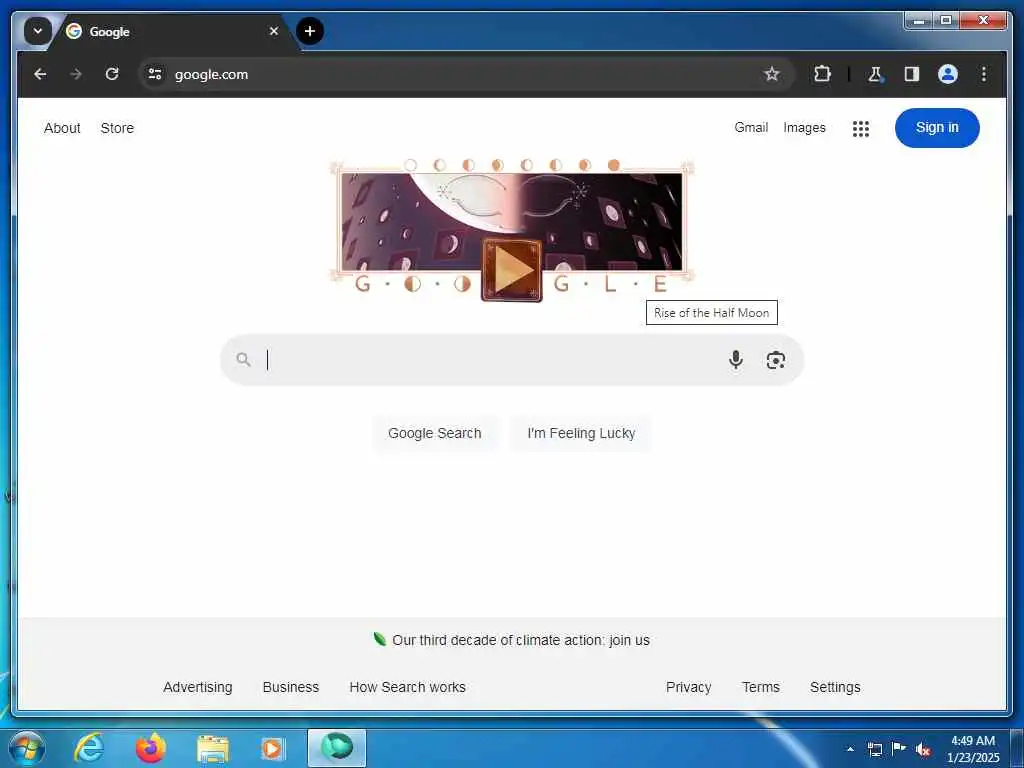
Task: Reload the Google page
Action: click(x=112, y=74)
